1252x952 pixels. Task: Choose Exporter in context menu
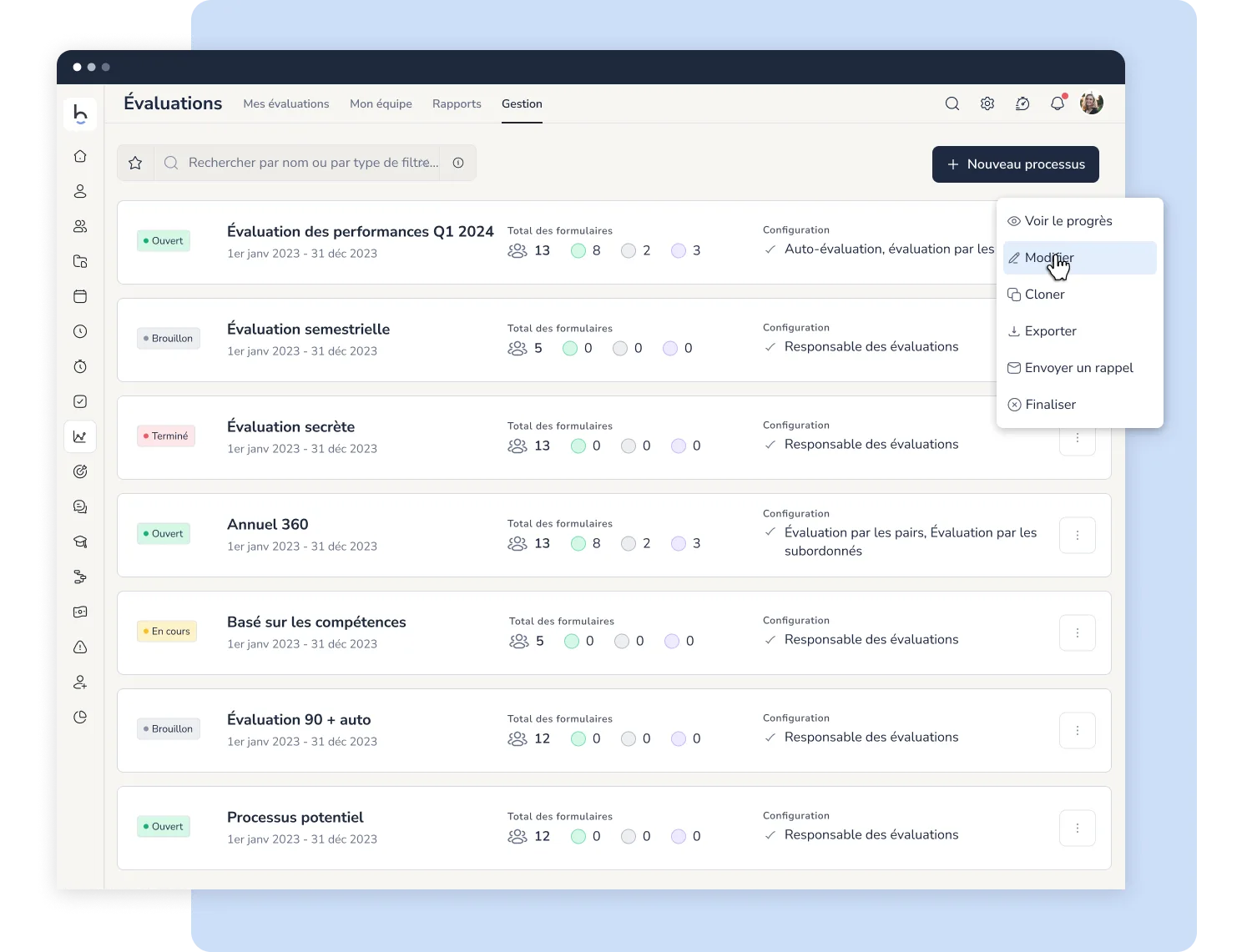click(1080, 331)
